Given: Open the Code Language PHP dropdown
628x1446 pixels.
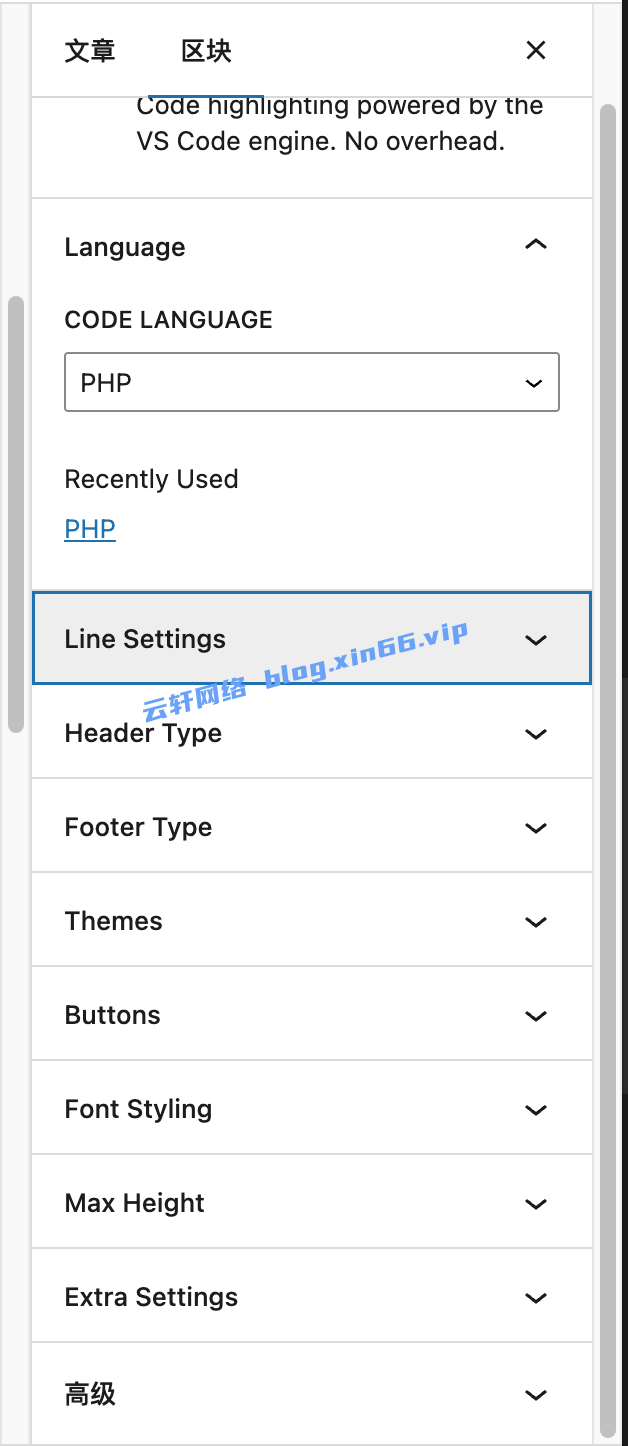Looking at the screenshot, I should pos(312,382).
